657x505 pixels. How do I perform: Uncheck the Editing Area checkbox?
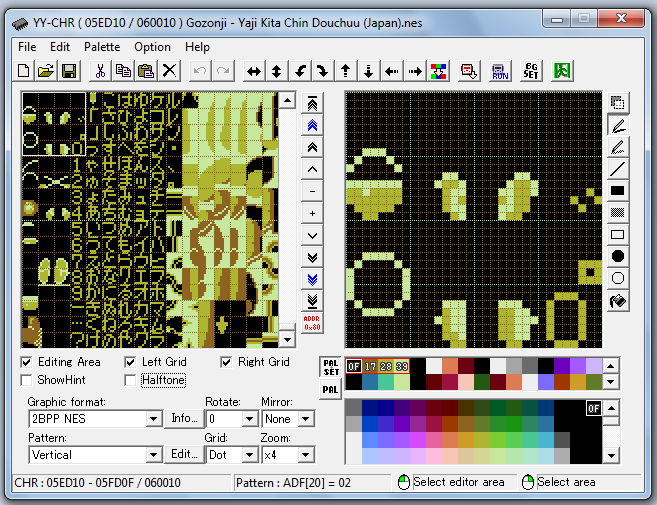point(26,362)
